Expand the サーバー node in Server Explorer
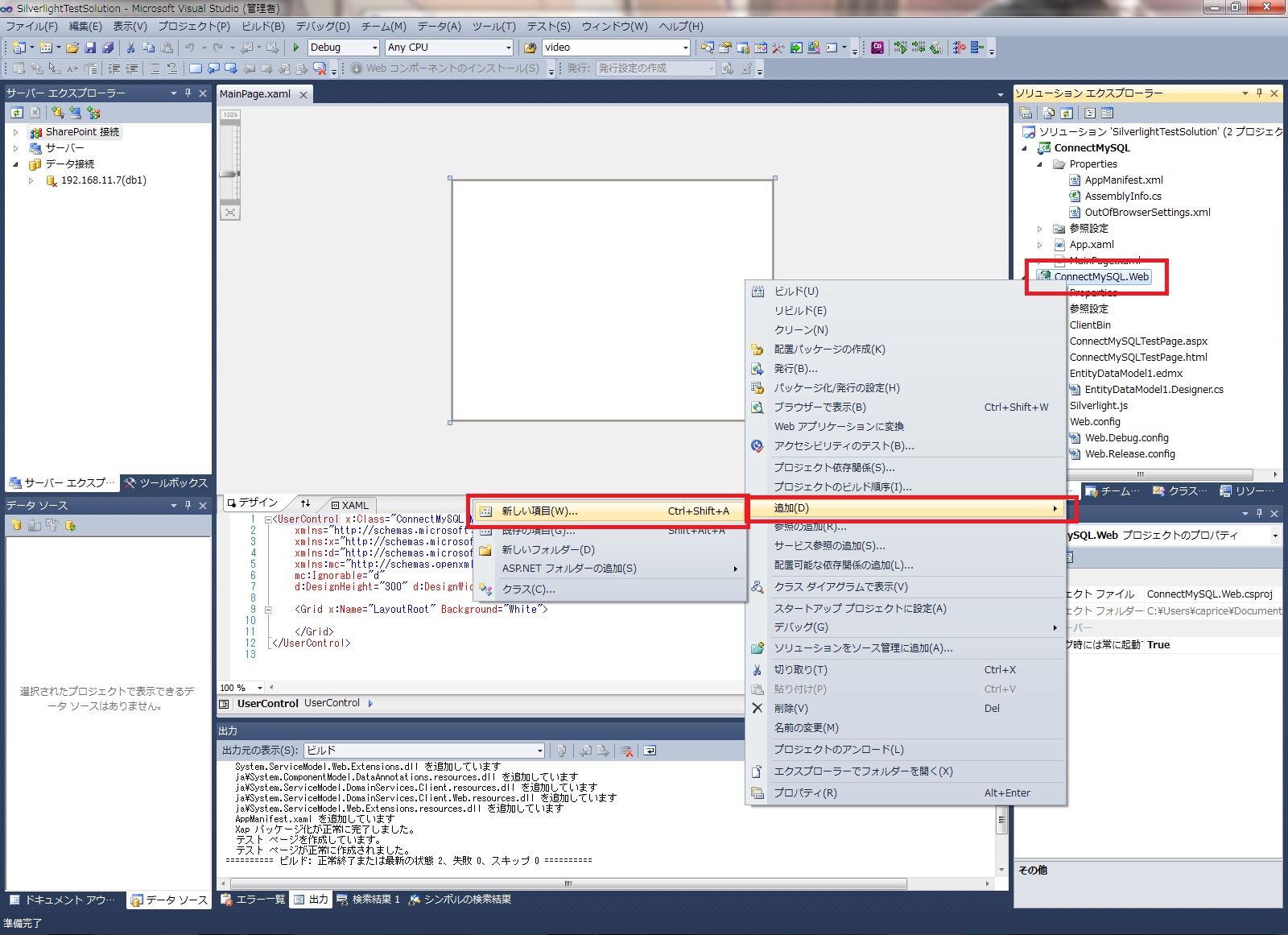The height and width of the screenshot is (935, 1288). [15, 148]
